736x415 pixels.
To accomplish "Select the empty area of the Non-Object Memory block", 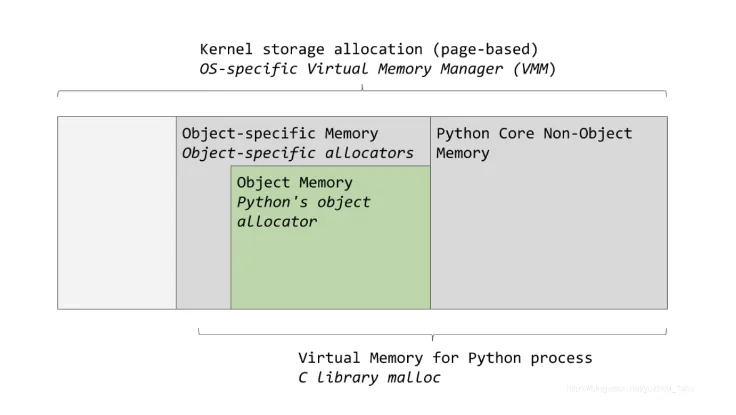I will tap(548, 240).
